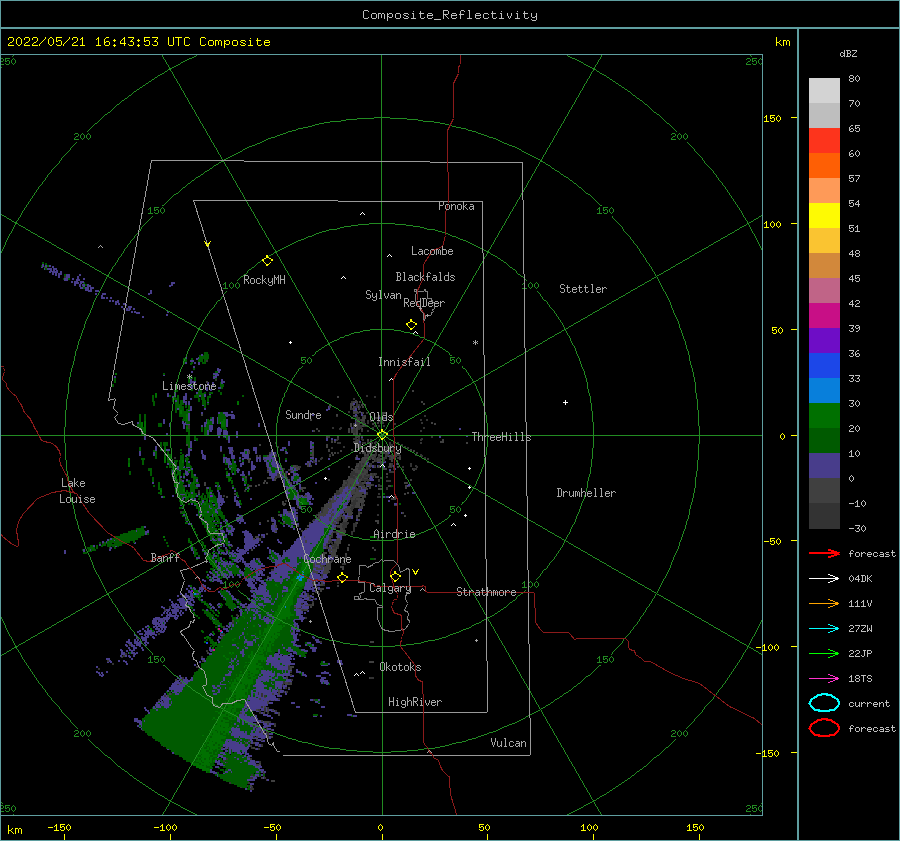Image resolution: width=900 pixels, height=841 pixels.
Task: Click the HighRiver town label
Action: [x=415, y=702]
